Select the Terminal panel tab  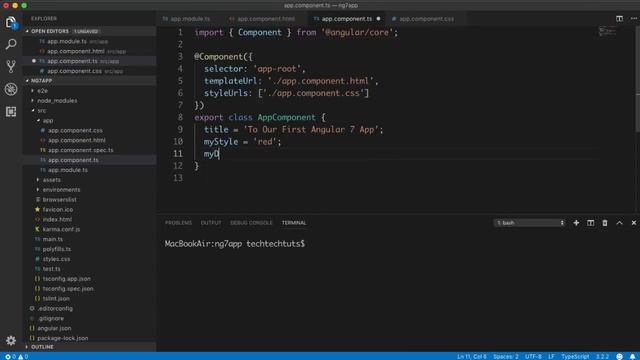coord(293,223)
